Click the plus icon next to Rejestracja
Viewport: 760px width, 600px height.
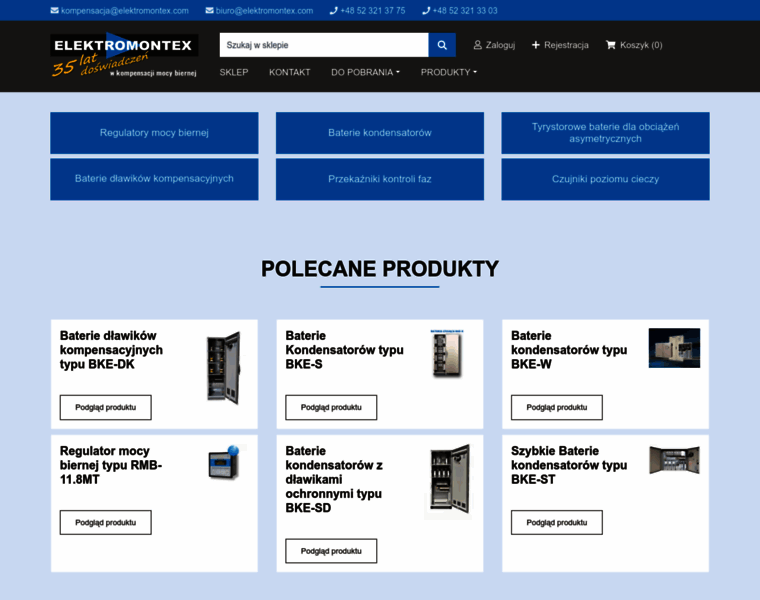click(536, 45)
